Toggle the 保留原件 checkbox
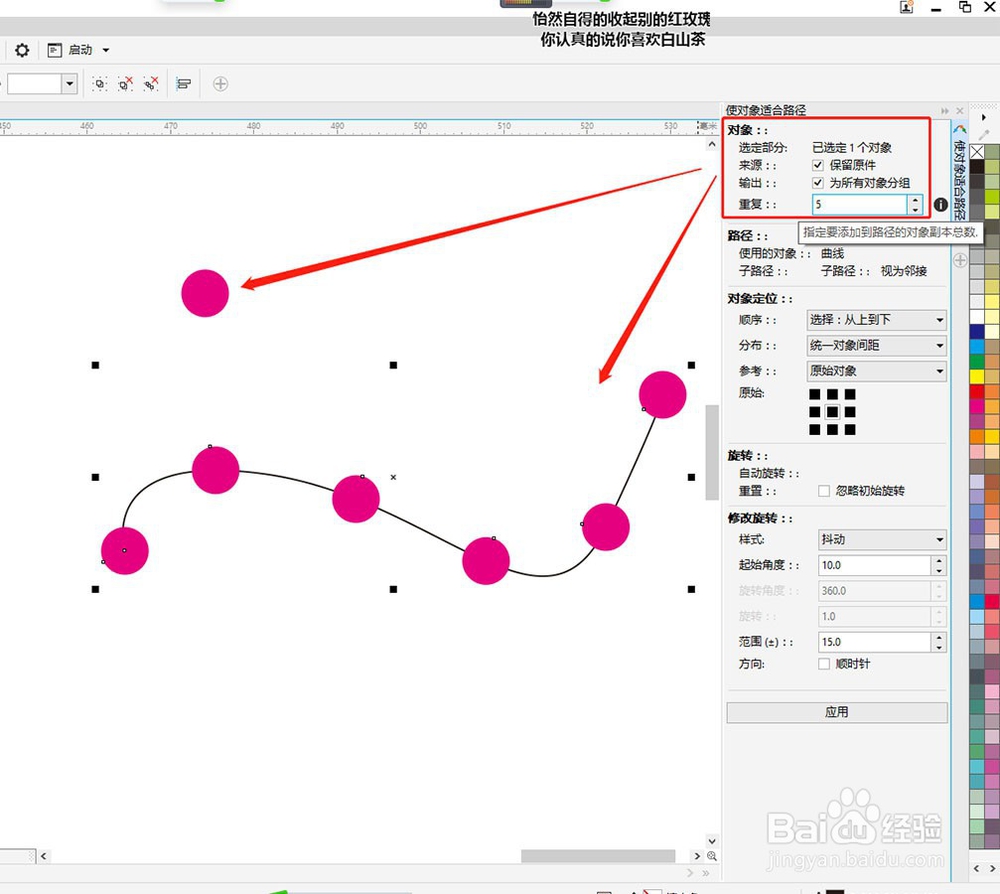 click(818, 165)
